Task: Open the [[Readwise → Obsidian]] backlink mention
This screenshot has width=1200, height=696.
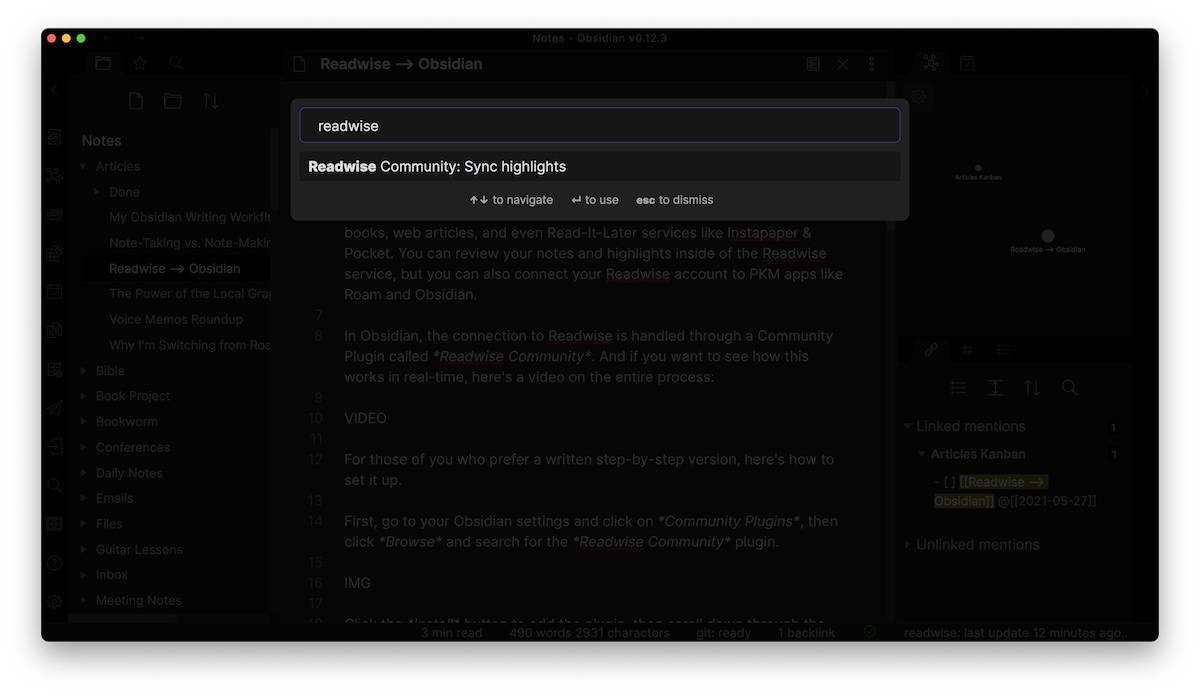Action: tap(991, 491)
